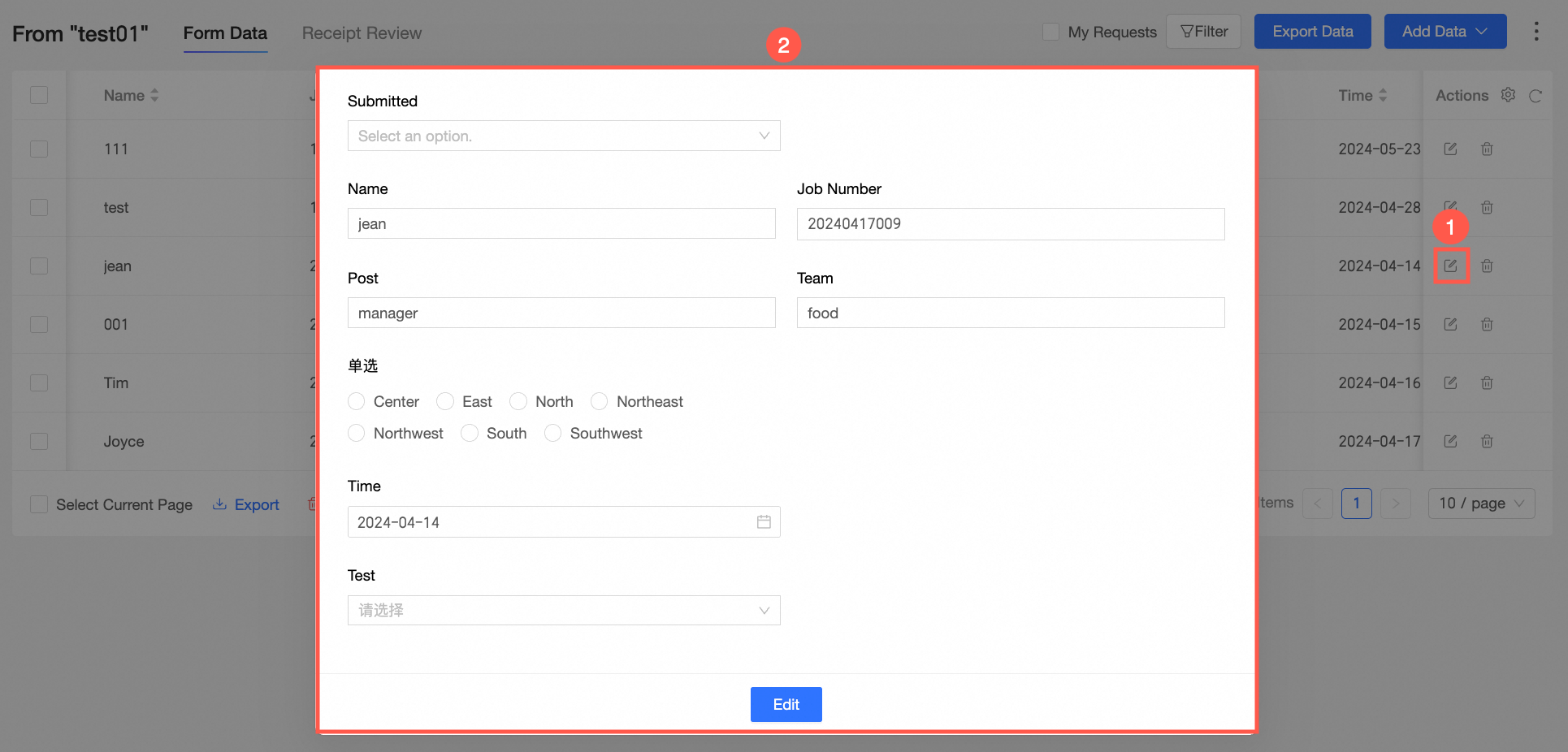1568x752 pixels.
Task: Open the Test dropdown field
Action: tap(564, 610)
